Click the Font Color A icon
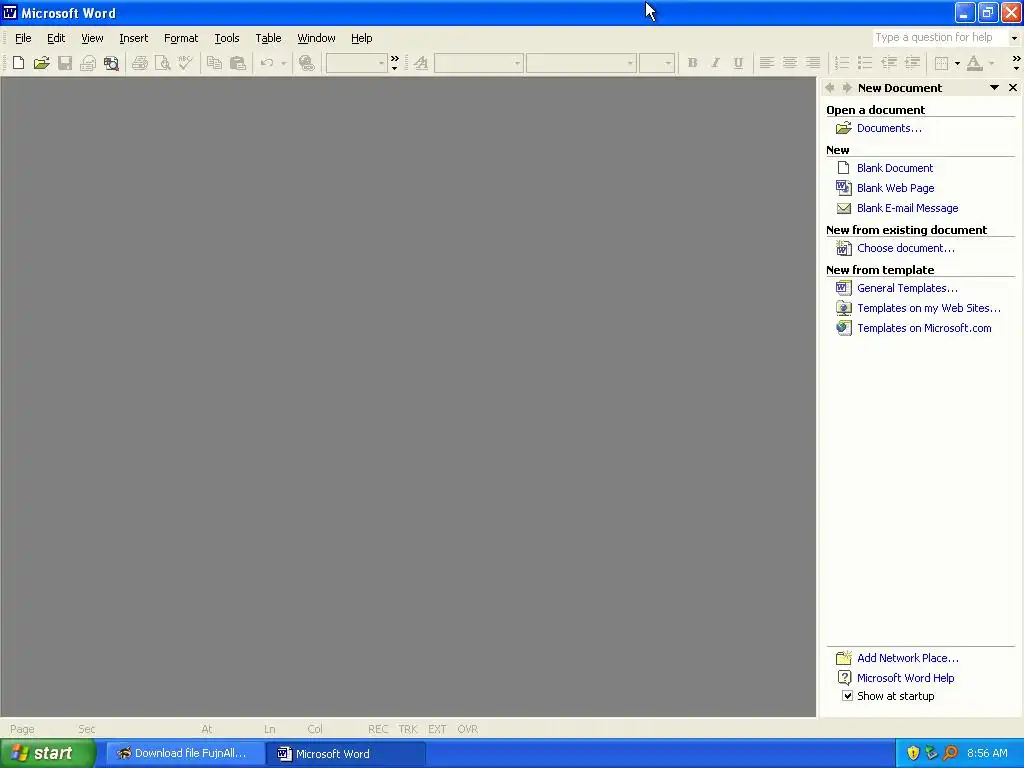The width and height of the screenshot is (1024, 768). click(x=974, y=63)
